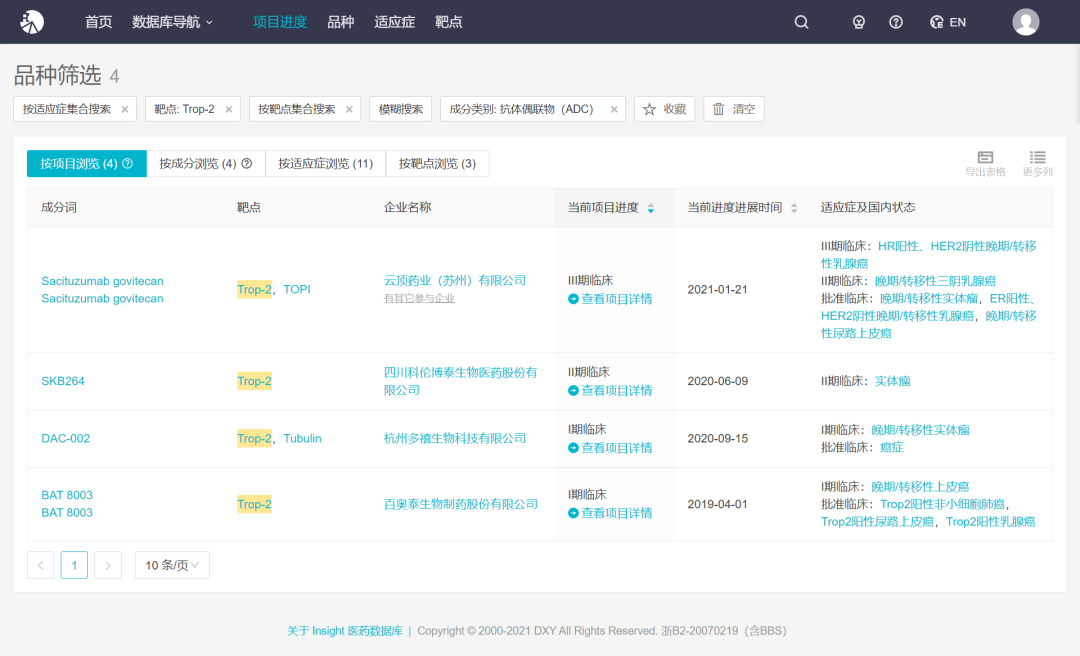Go to 首页 in the top navigation
Viewport: 1080px width, 656px height.
point(98,22)
